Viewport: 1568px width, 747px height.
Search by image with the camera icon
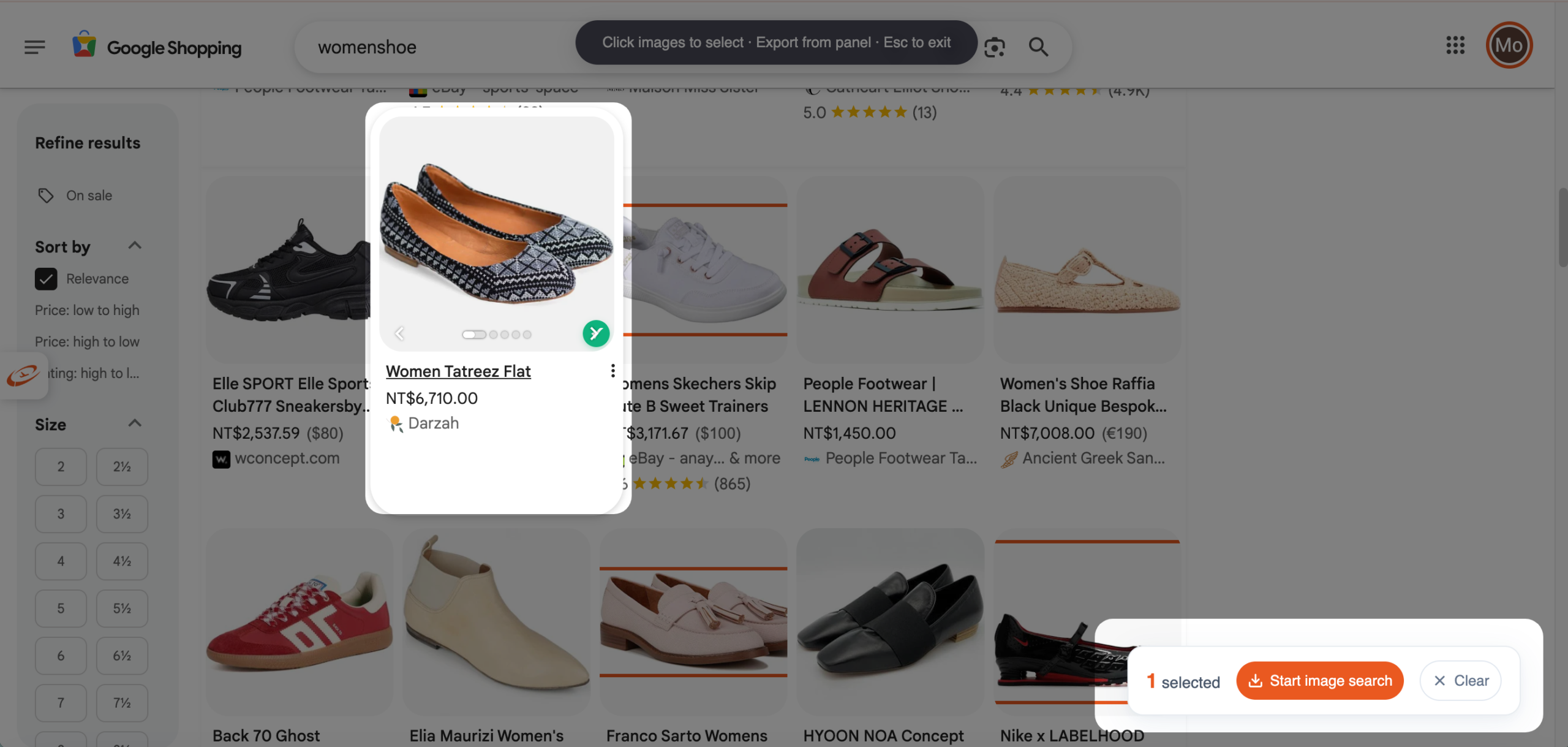[x=994, y=47]
